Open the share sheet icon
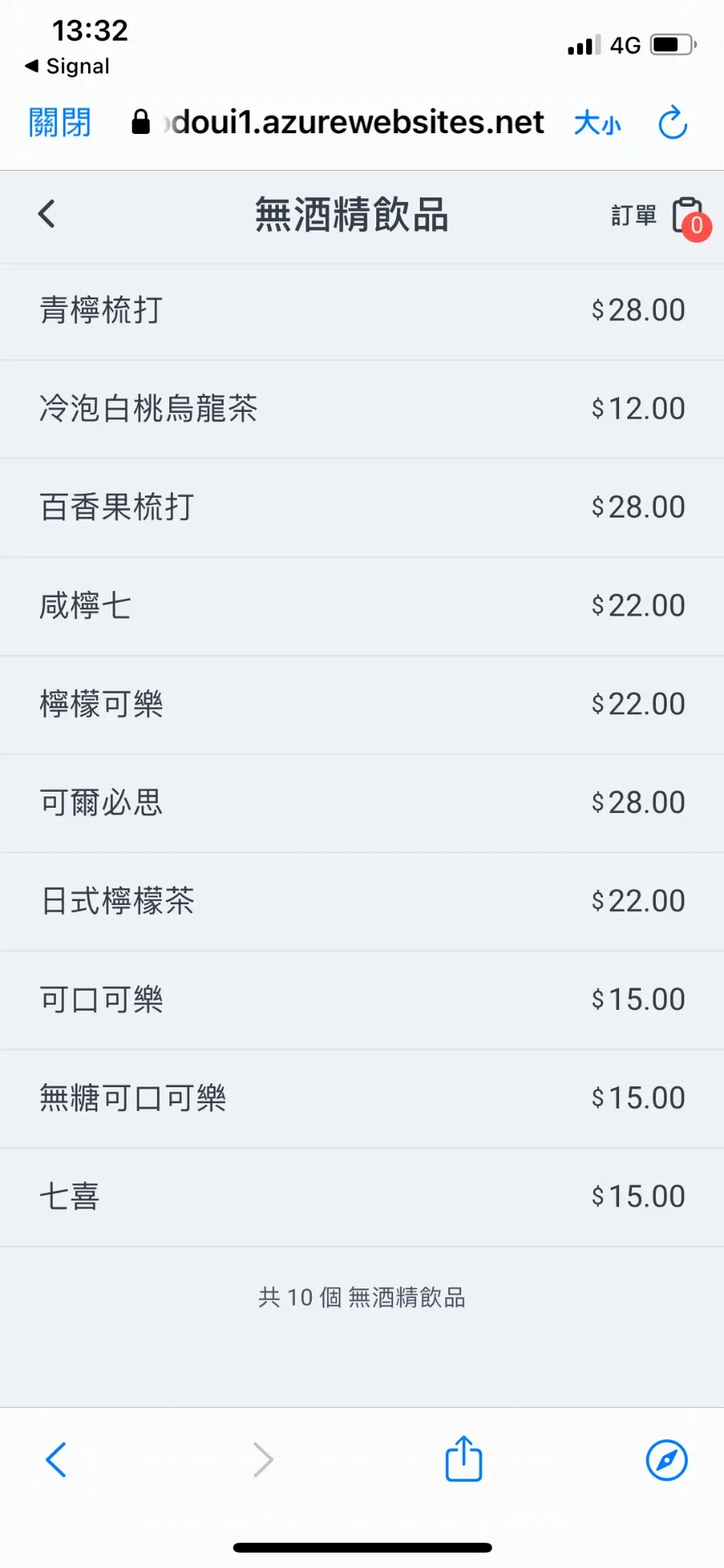 [464, 1459]
